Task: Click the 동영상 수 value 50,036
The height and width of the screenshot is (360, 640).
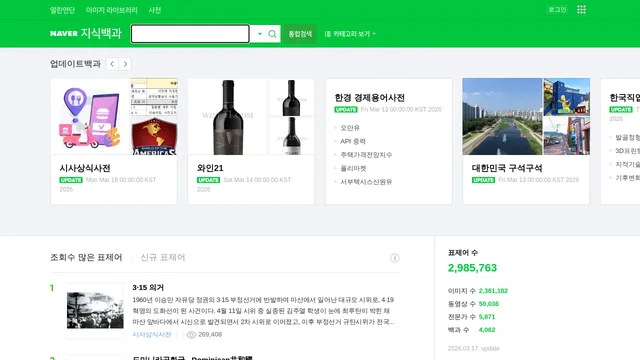Action: (x=489, y=304)
